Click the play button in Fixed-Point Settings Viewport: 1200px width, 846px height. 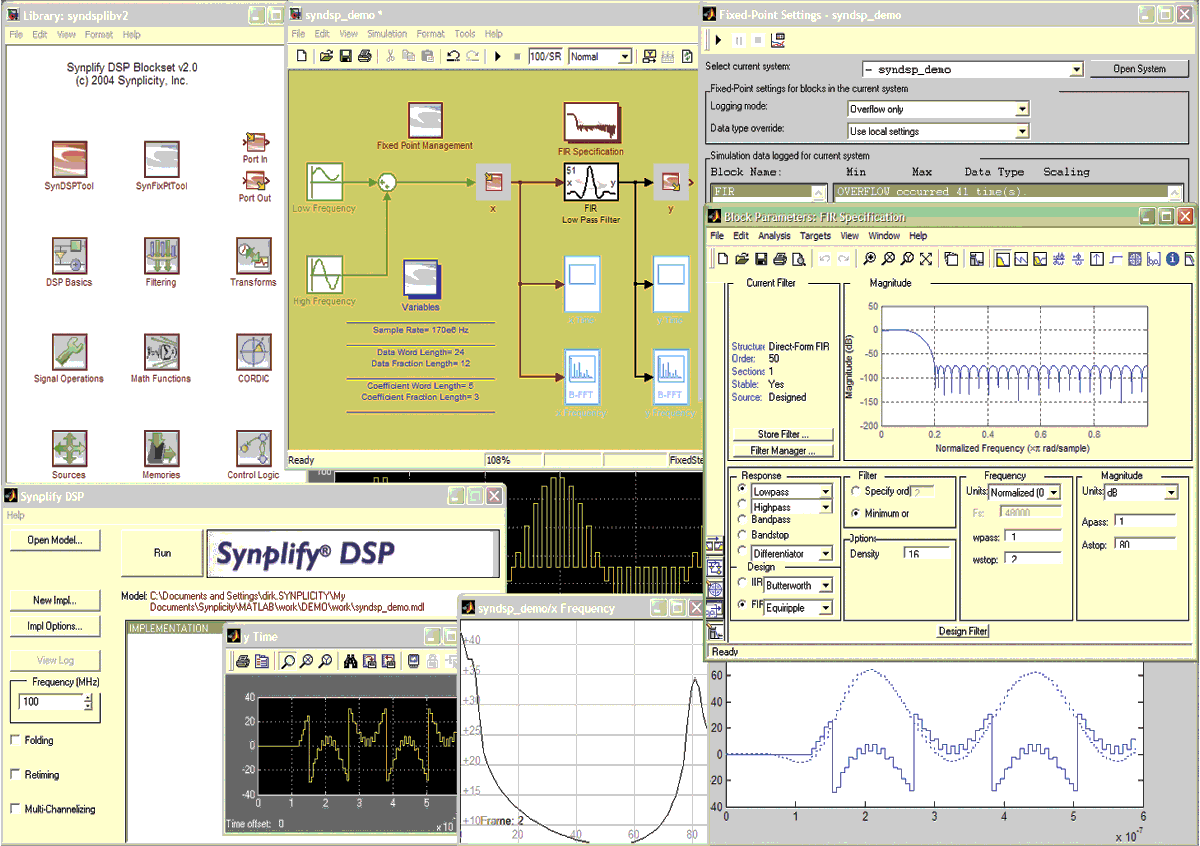(x=719, y=40)
